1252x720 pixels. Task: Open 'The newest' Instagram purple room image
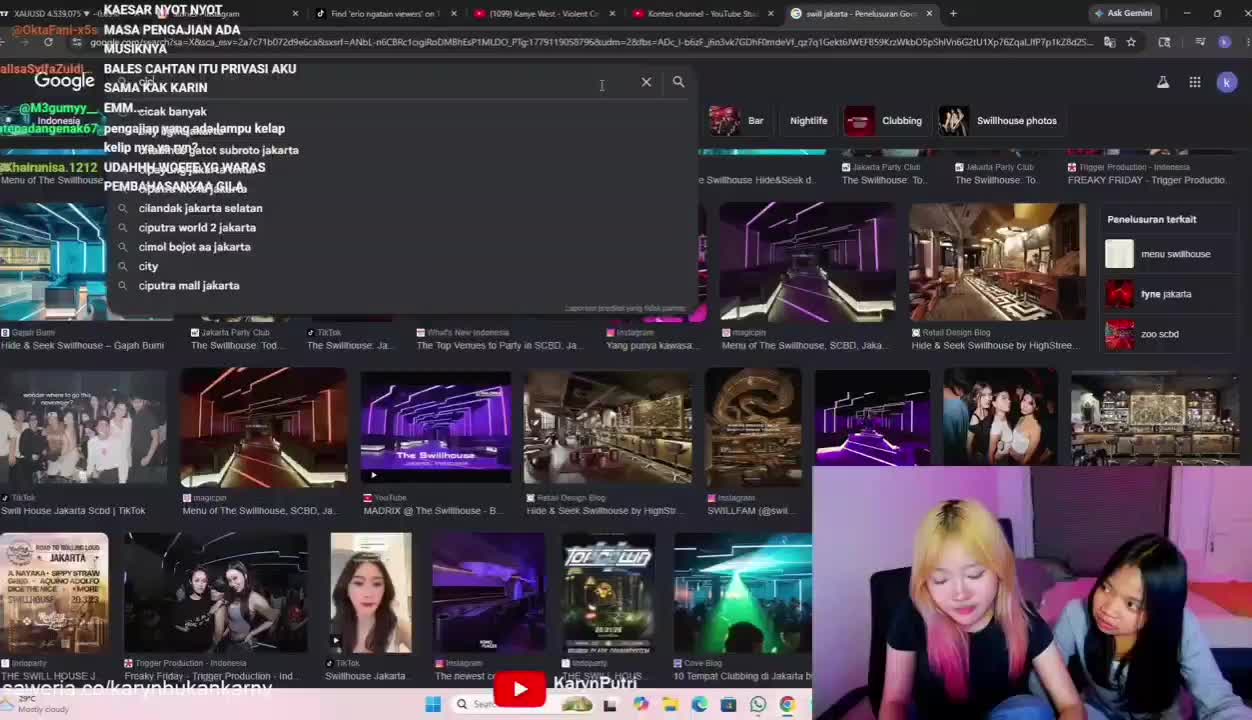tap(488, 592)
